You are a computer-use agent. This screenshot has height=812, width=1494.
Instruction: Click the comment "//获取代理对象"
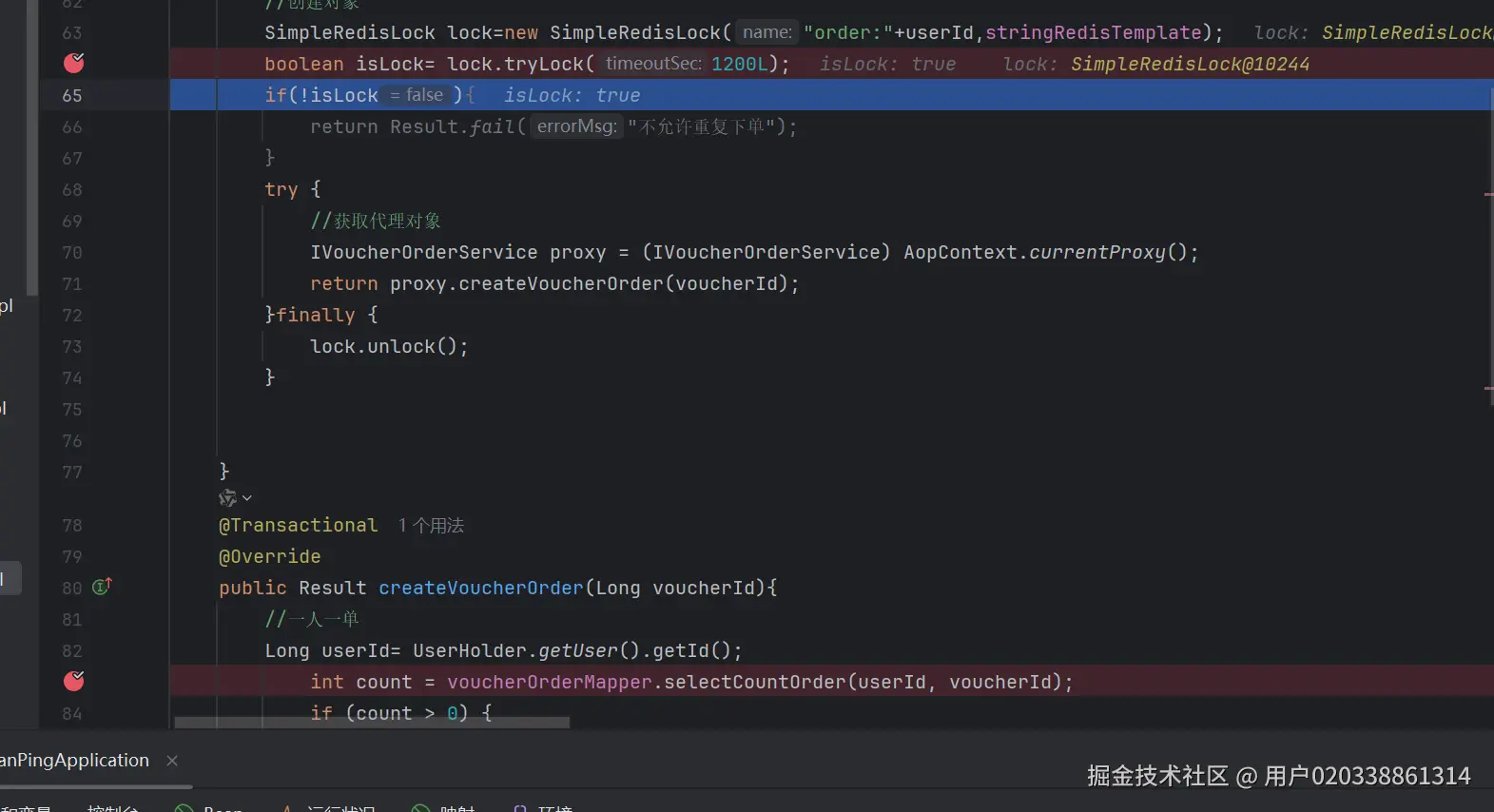pos(376,221)
